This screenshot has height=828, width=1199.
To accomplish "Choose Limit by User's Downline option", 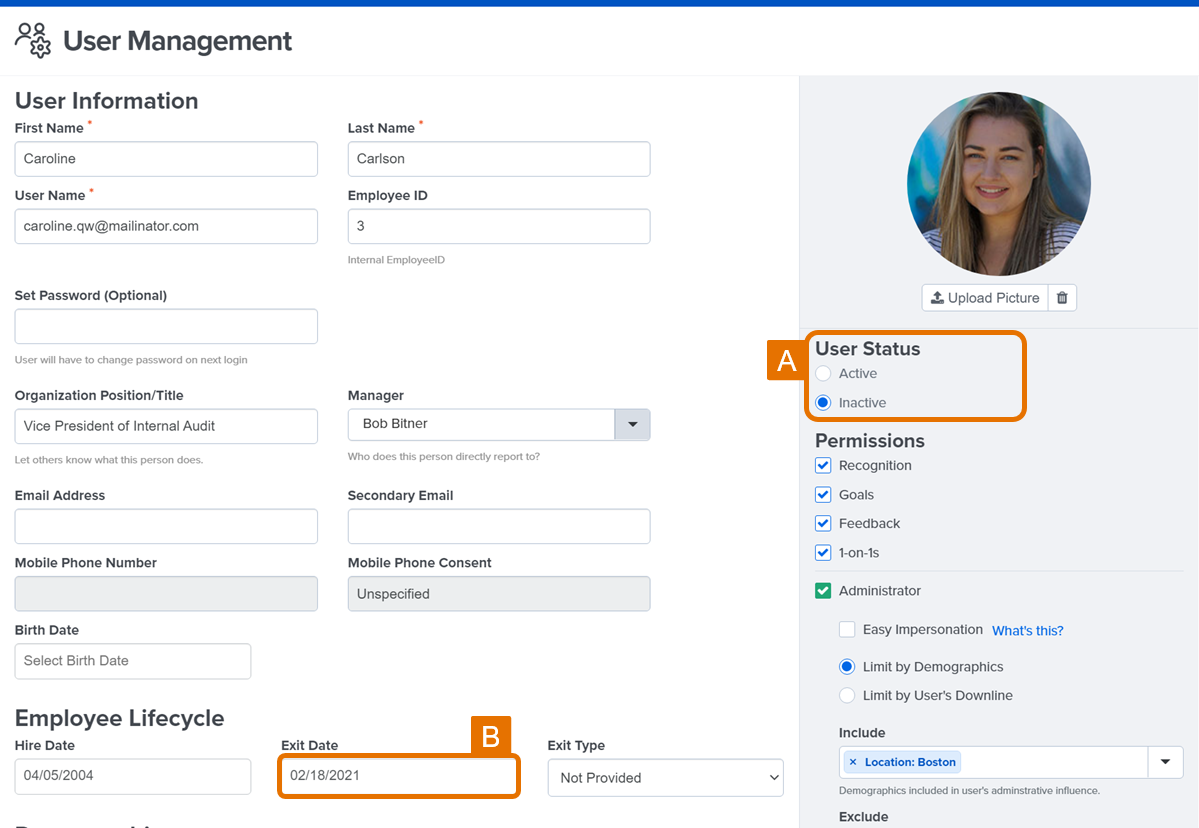I will pos(847,696).
